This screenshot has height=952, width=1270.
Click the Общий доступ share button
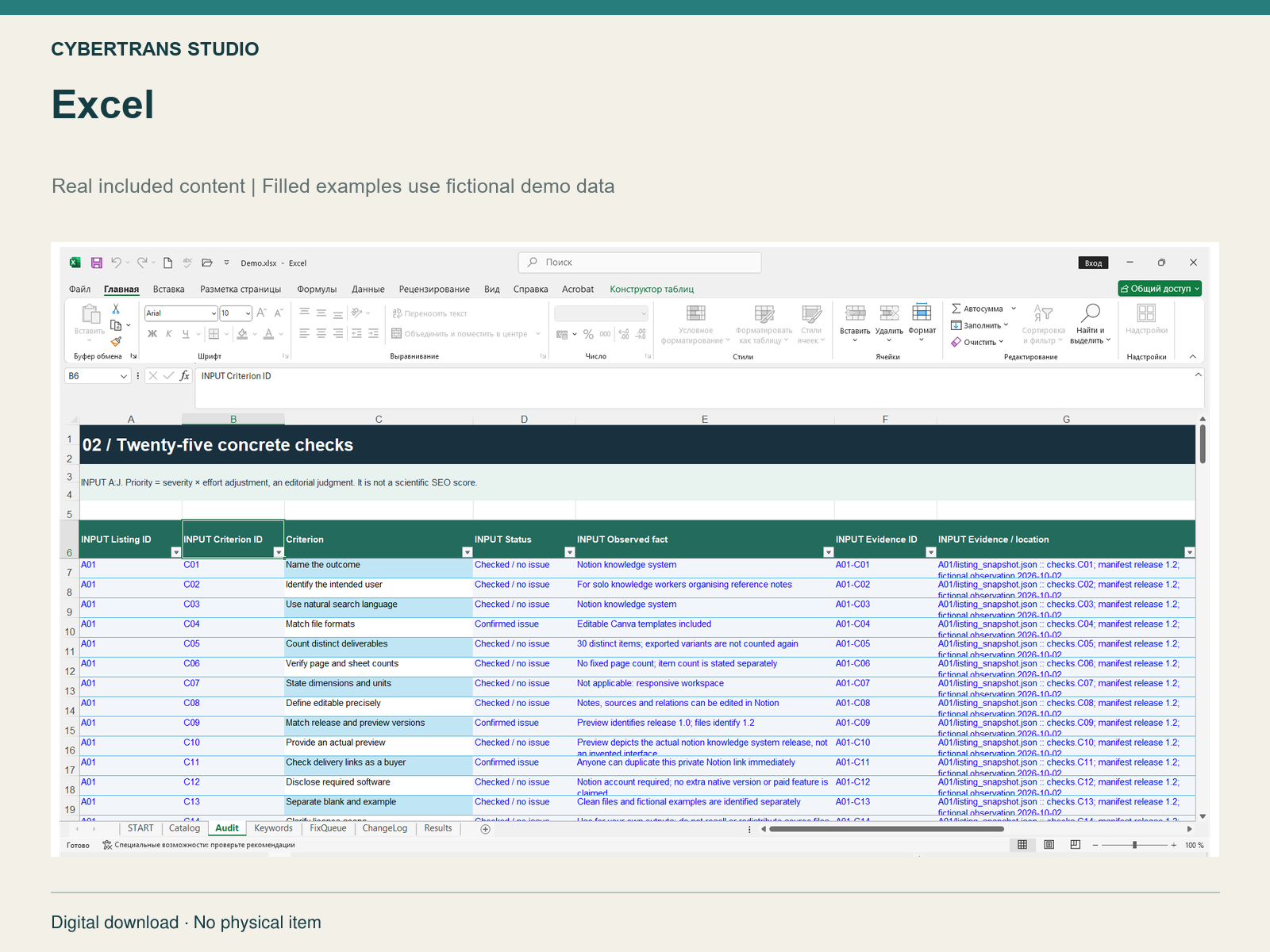[1160, 289]
